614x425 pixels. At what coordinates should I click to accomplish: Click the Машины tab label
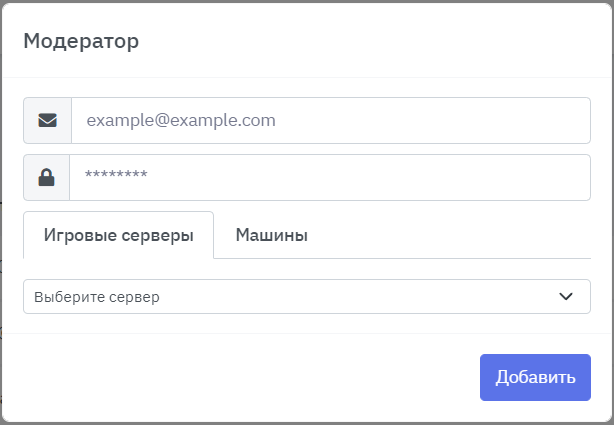pos(271,236)
